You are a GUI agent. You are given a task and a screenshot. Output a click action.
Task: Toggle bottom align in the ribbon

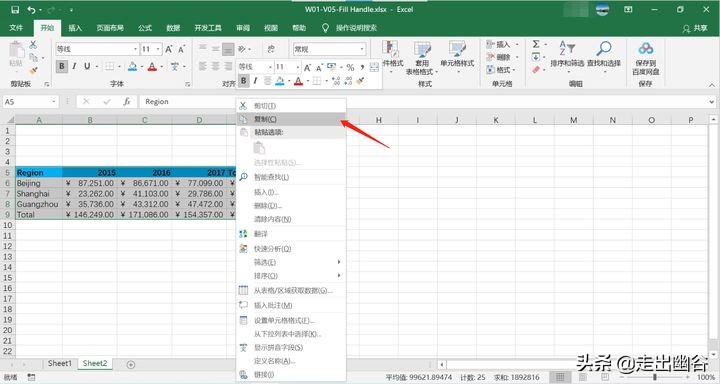(x=228, y=49)
